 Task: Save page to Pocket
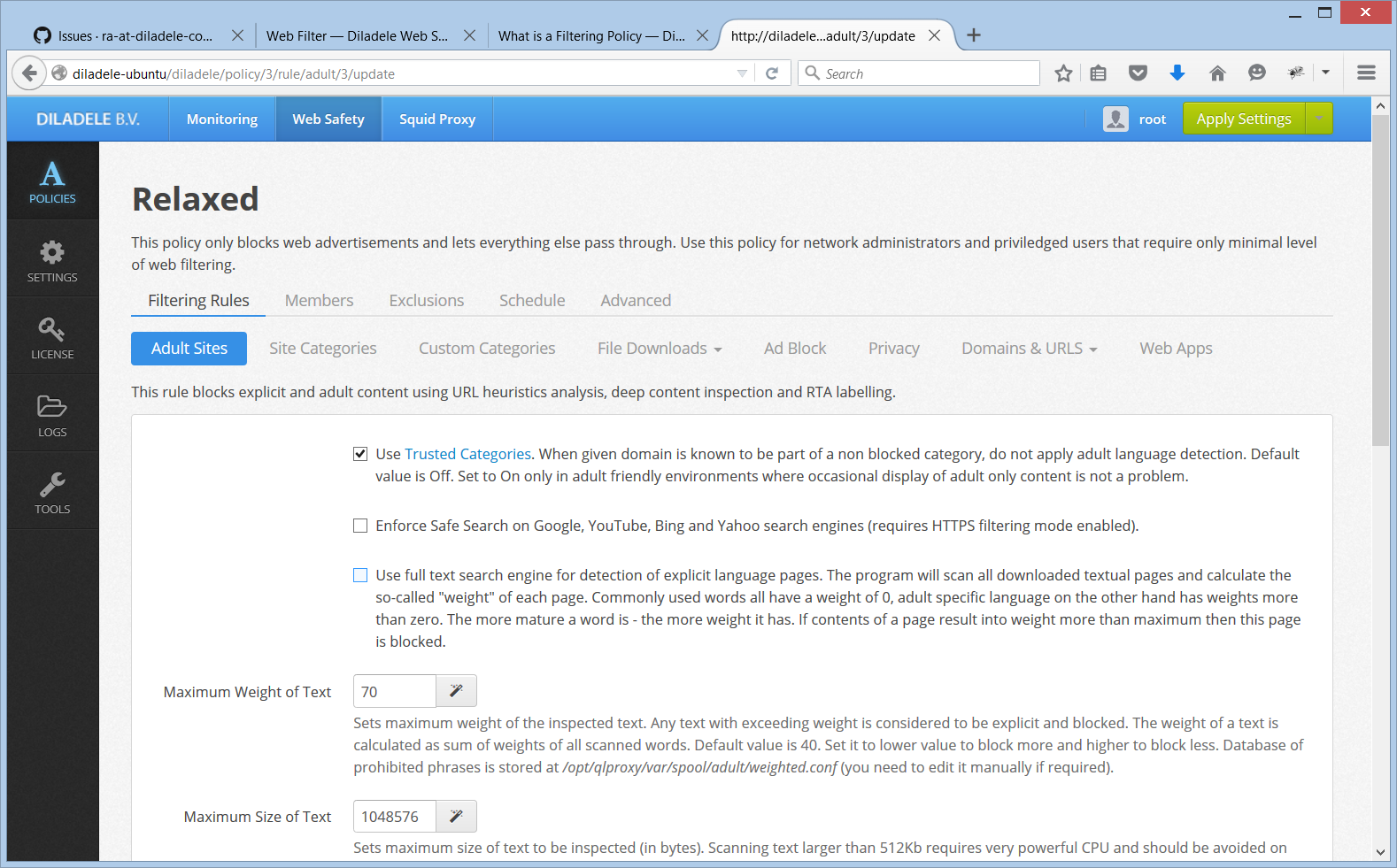tap(1138, 73)
